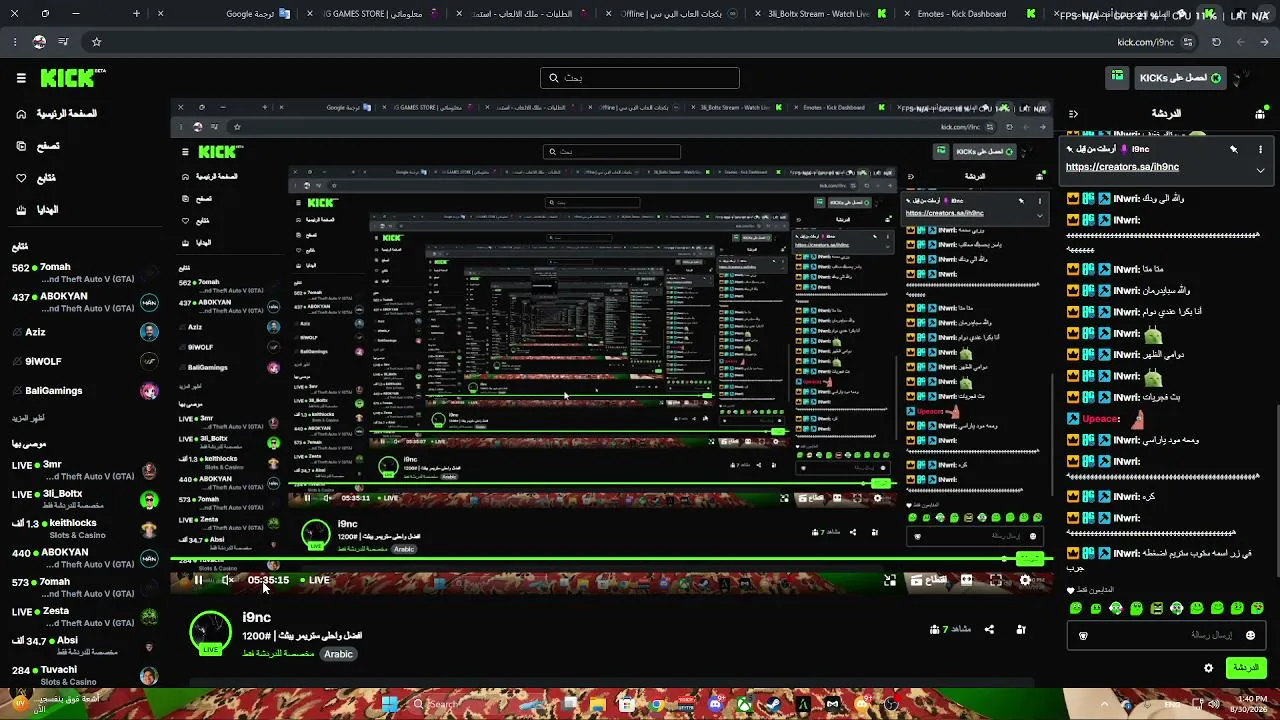Share the i9nc stream

coord(989,629)
